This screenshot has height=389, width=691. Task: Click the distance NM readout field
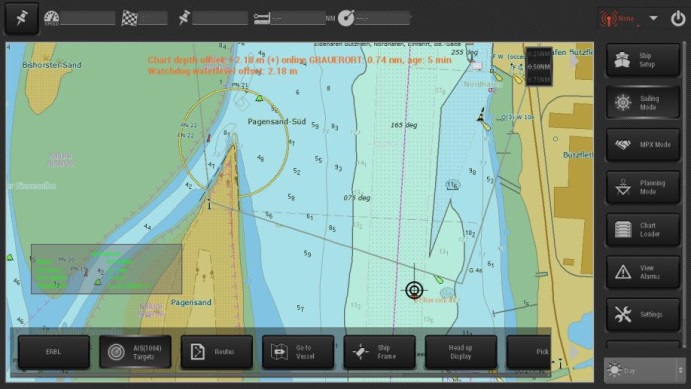point(298,19)
